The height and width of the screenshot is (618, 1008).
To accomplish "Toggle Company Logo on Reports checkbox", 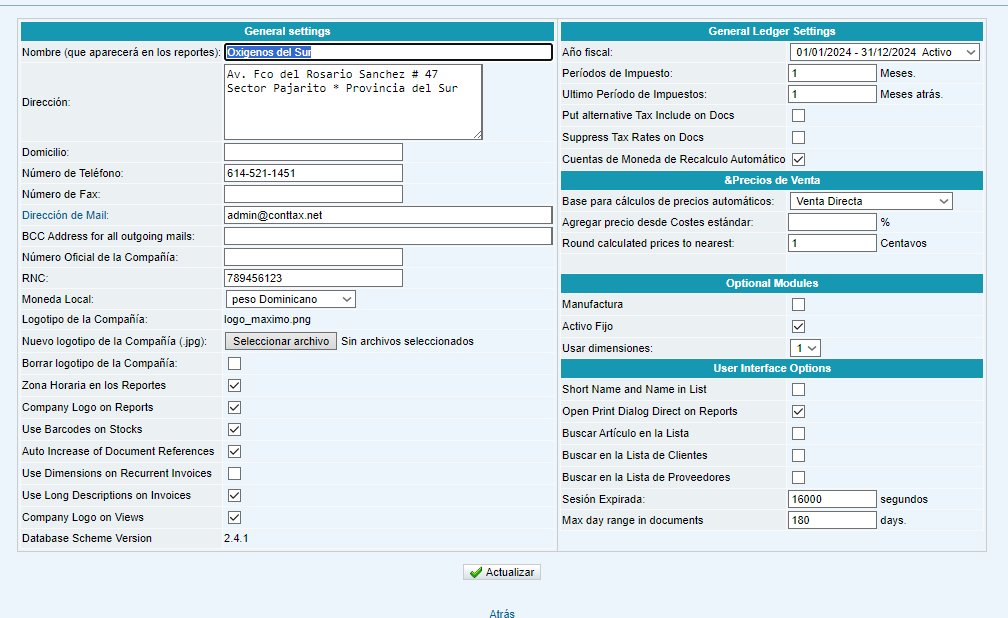I will tap(235, 407).
